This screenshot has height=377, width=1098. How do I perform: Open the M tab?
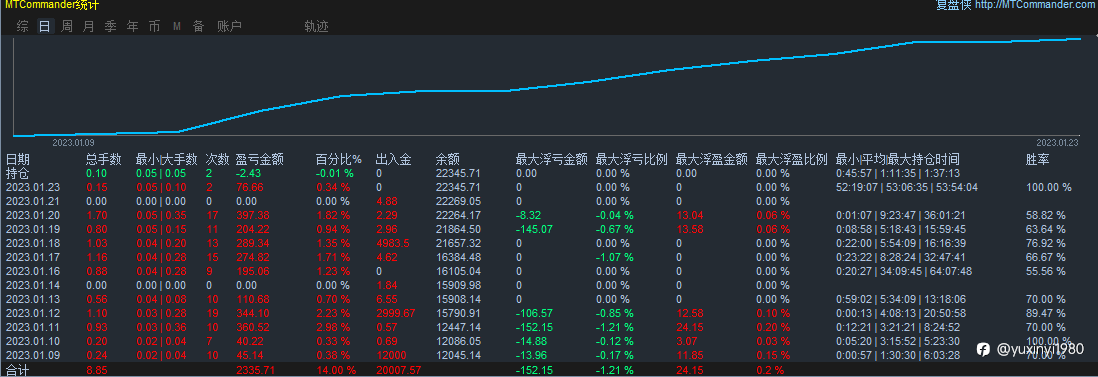click(x=176, y=27)
